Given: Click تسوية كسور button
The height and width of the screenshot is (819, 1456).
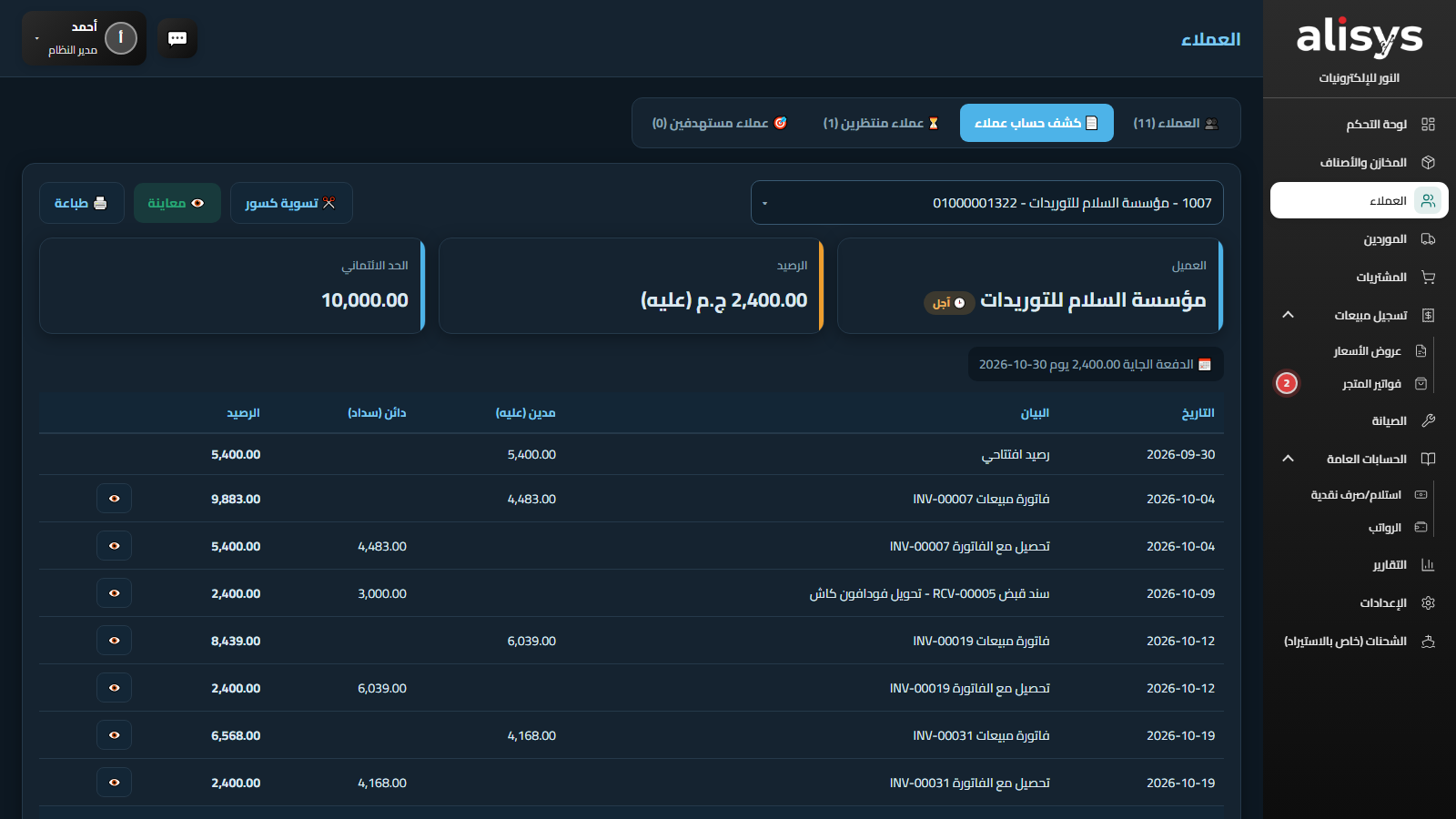Looking at the screenshot, I should [x=291, y=203].
